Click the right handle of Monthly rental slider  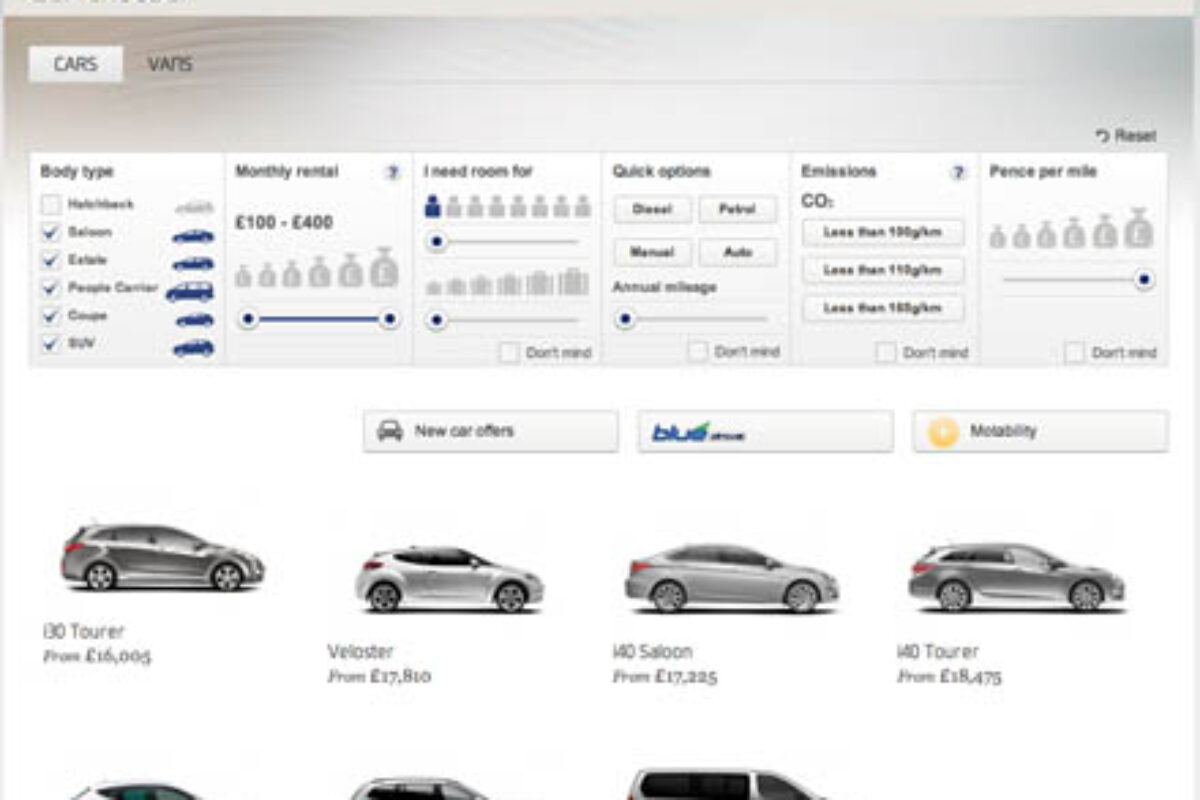pyautogui.click(x=390, y=319)
